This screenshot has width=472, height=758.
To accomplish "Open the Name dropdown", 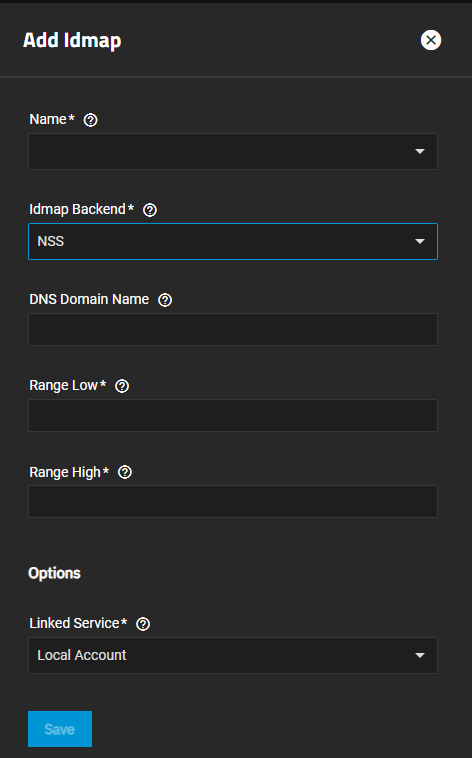I will (233, 152).
